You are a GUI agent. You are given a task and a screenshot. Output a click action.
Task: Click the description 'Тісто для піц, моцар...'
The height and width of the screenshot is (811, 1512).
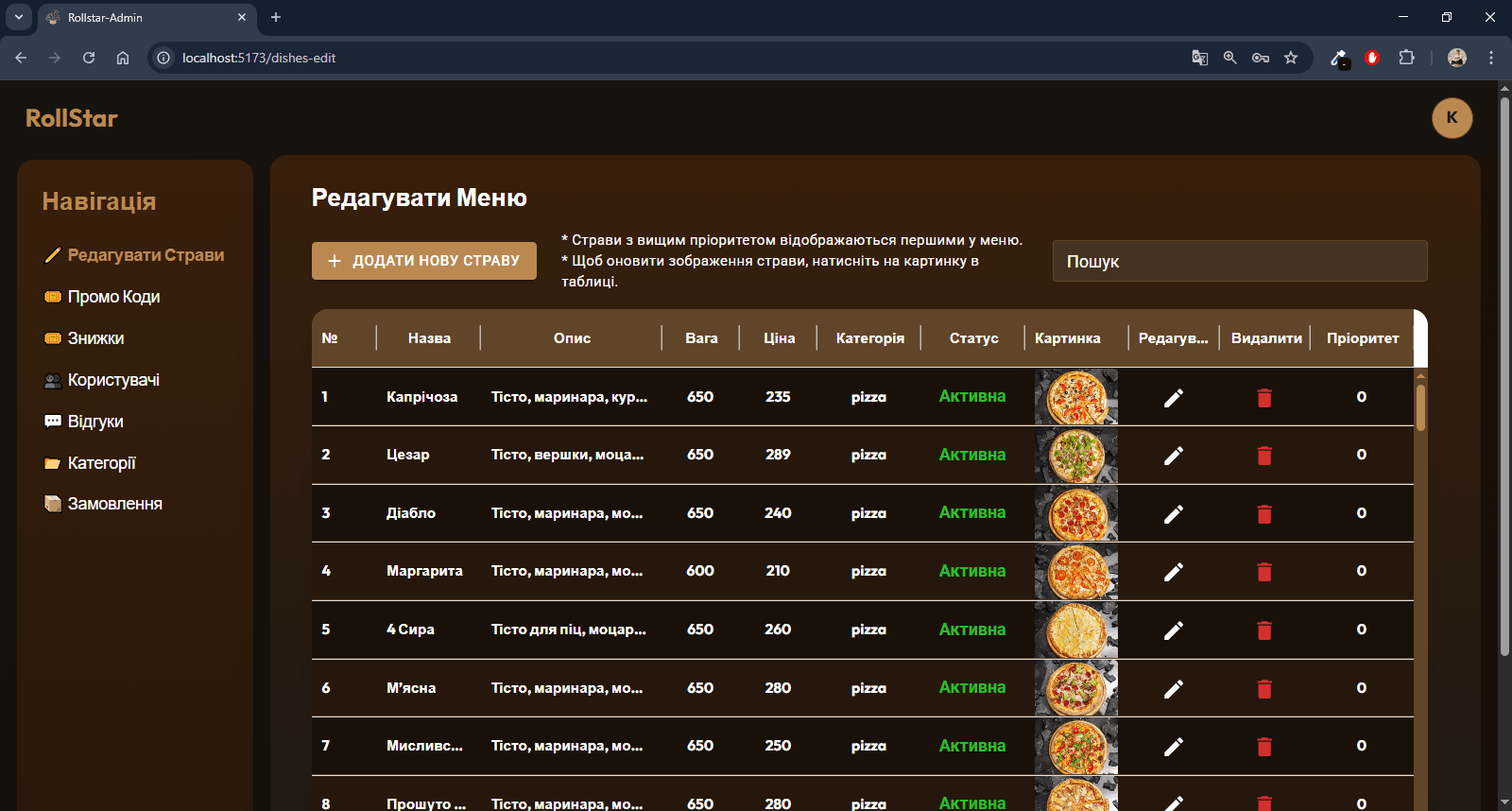(569, 630)
